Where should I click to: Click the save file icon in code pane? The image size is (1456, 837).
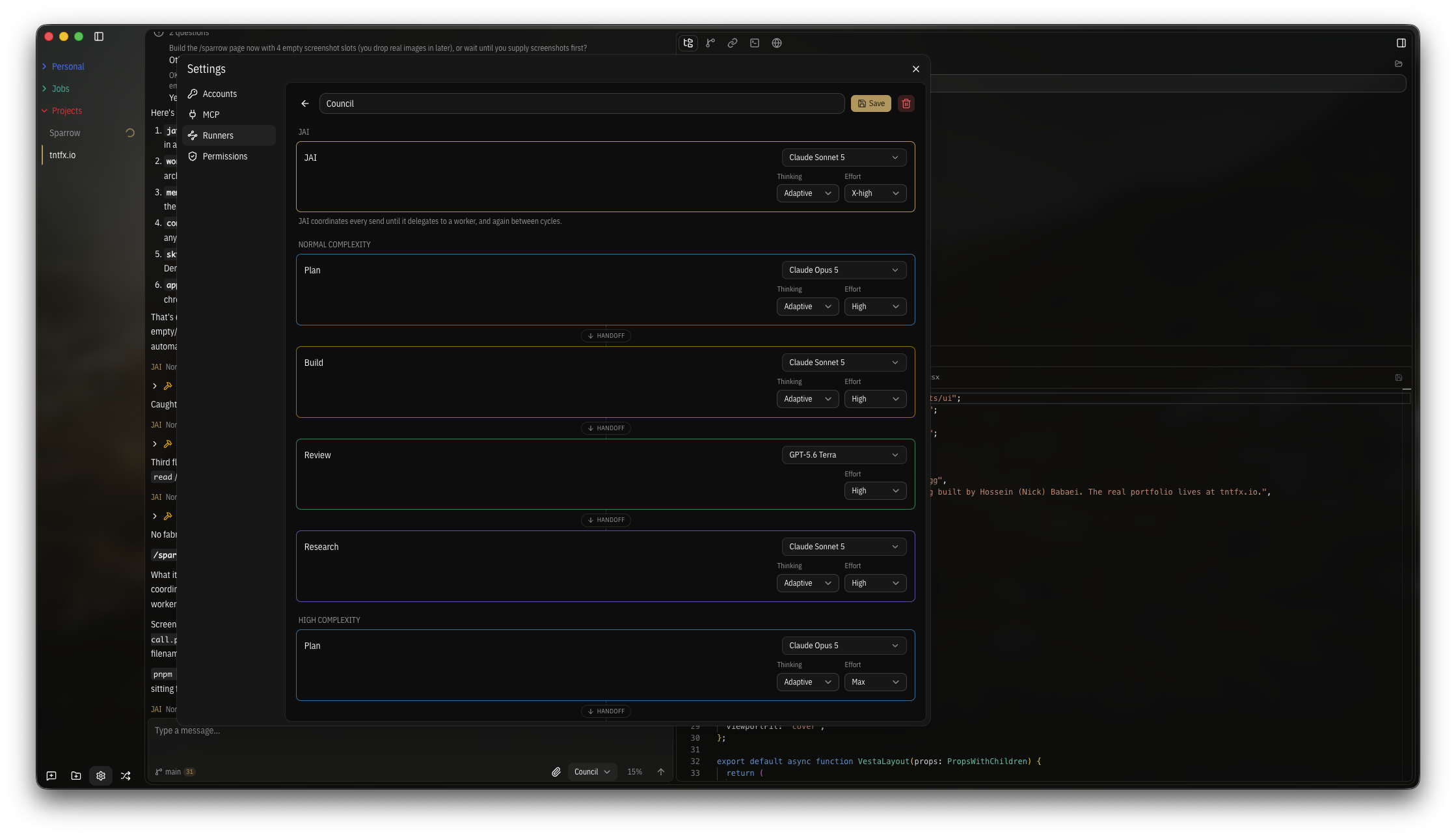point(1399,377)
